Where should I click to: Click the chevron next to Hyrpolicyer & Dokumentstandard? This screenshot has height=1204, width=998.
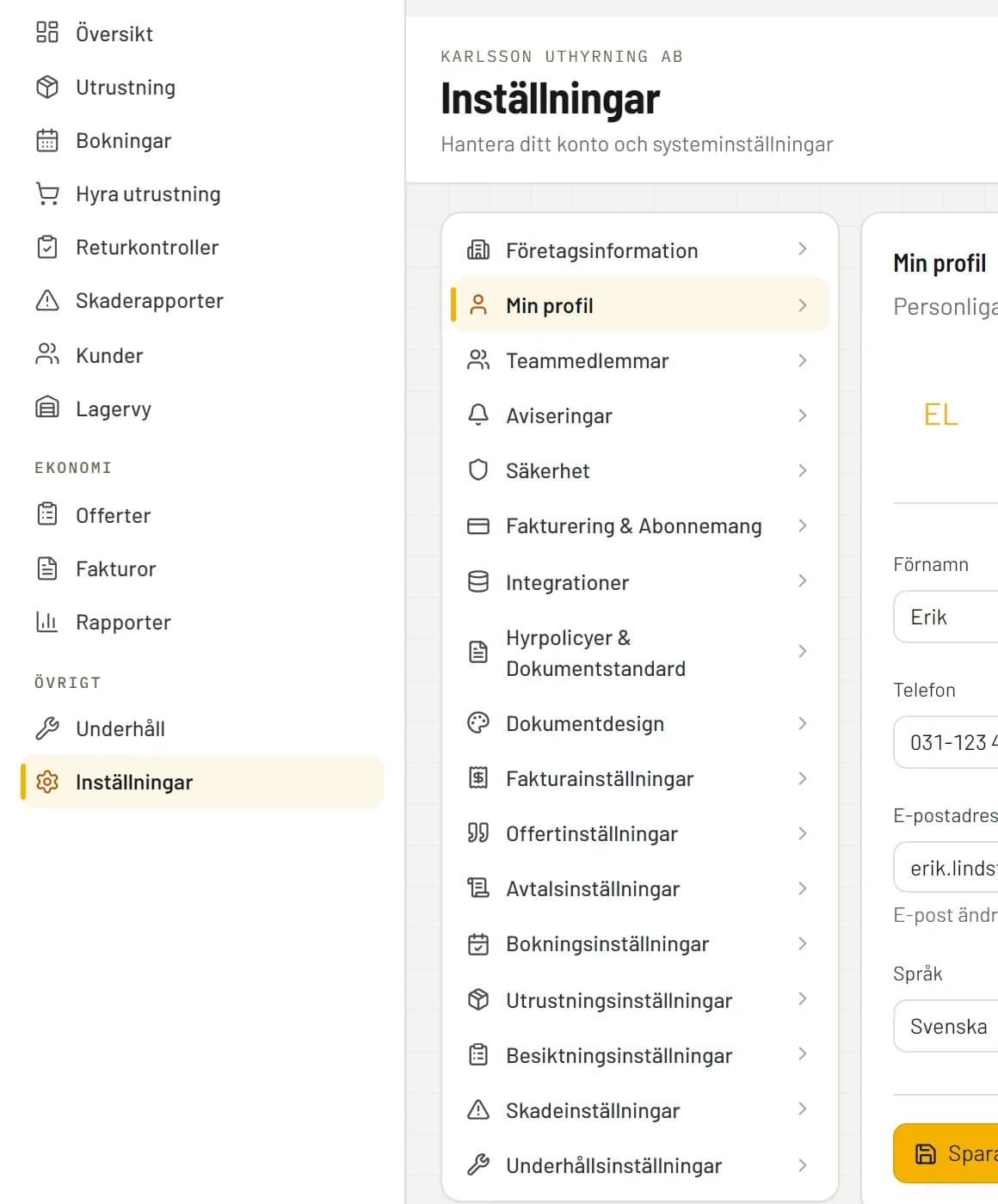click(x=802, y=651)
